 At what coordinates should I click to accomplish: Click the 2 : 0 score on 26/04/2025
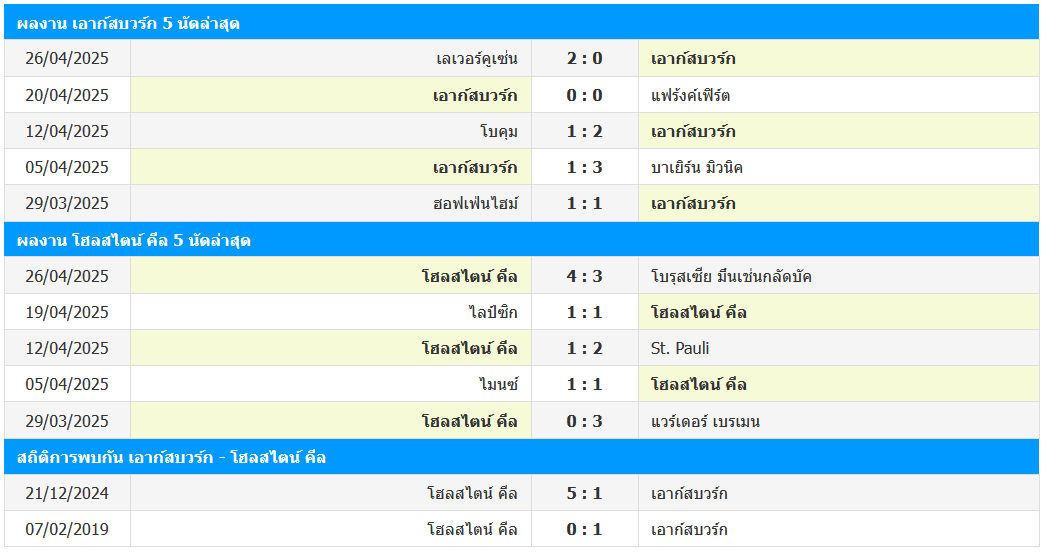[x=584, y=59]
